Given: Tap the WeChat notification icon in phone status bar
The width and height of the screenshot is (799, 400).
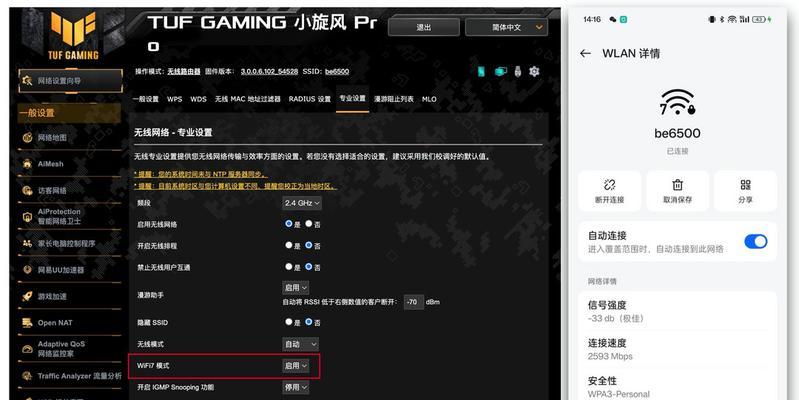Looking at the screenshot, I should click(613, 19).
